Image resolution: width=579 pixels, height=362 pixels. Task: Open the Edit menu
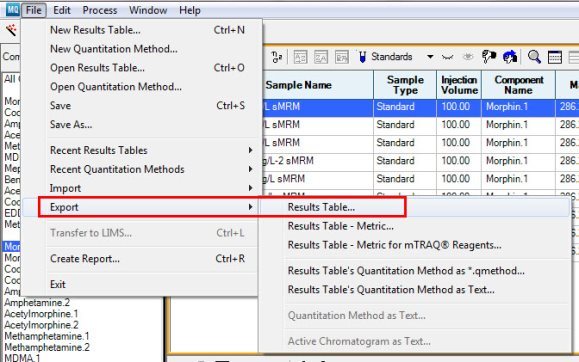pyautogui.click(x=62, y=10)
